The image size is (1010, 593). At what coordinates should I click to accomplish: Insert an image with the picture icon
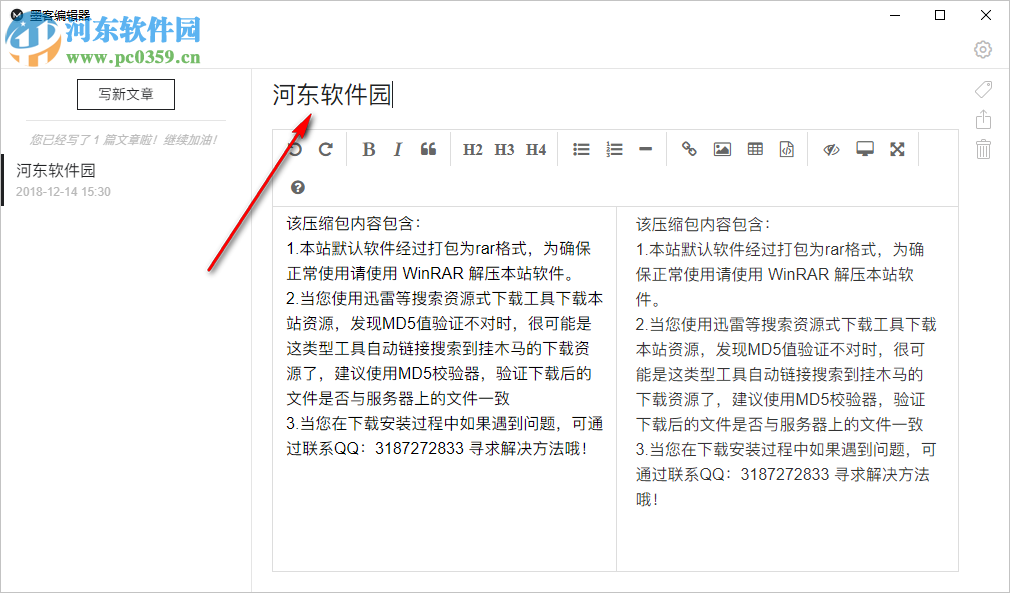pyautogui.click(x=722, y=148)
